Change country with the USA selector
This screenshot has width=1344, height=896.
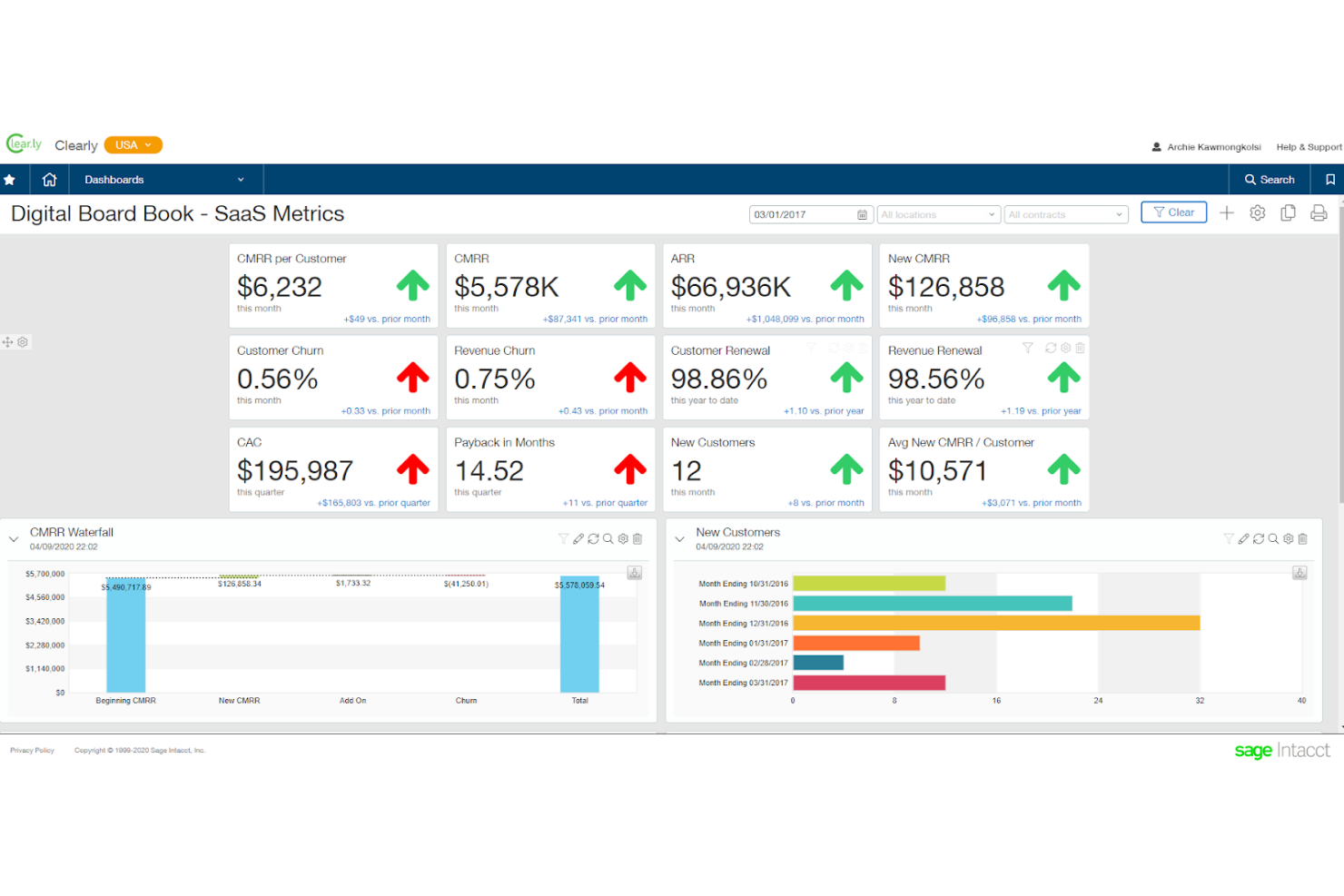pyautogui.click(x=133, y=144)
